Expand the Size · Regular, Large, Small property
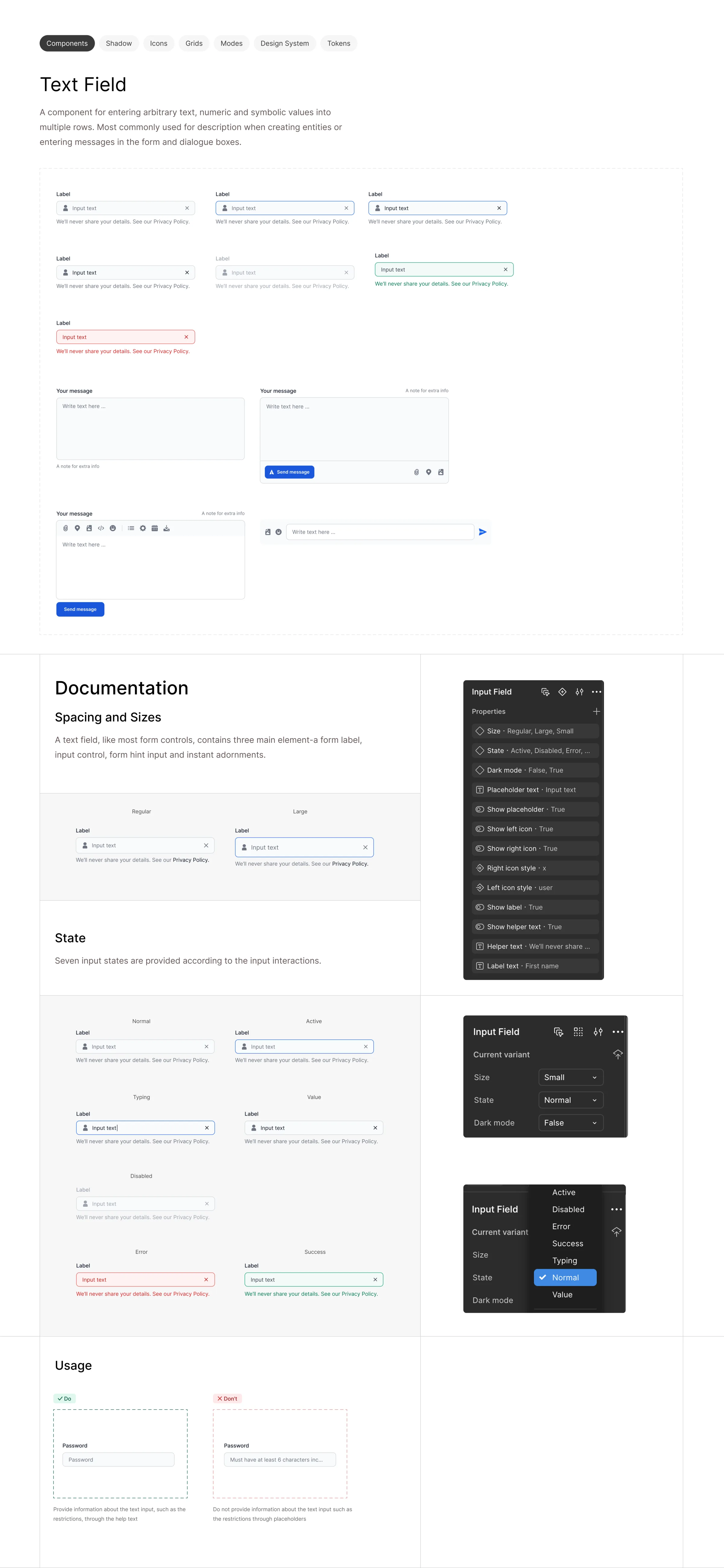The image size is (724, 1568). point(536,731)
